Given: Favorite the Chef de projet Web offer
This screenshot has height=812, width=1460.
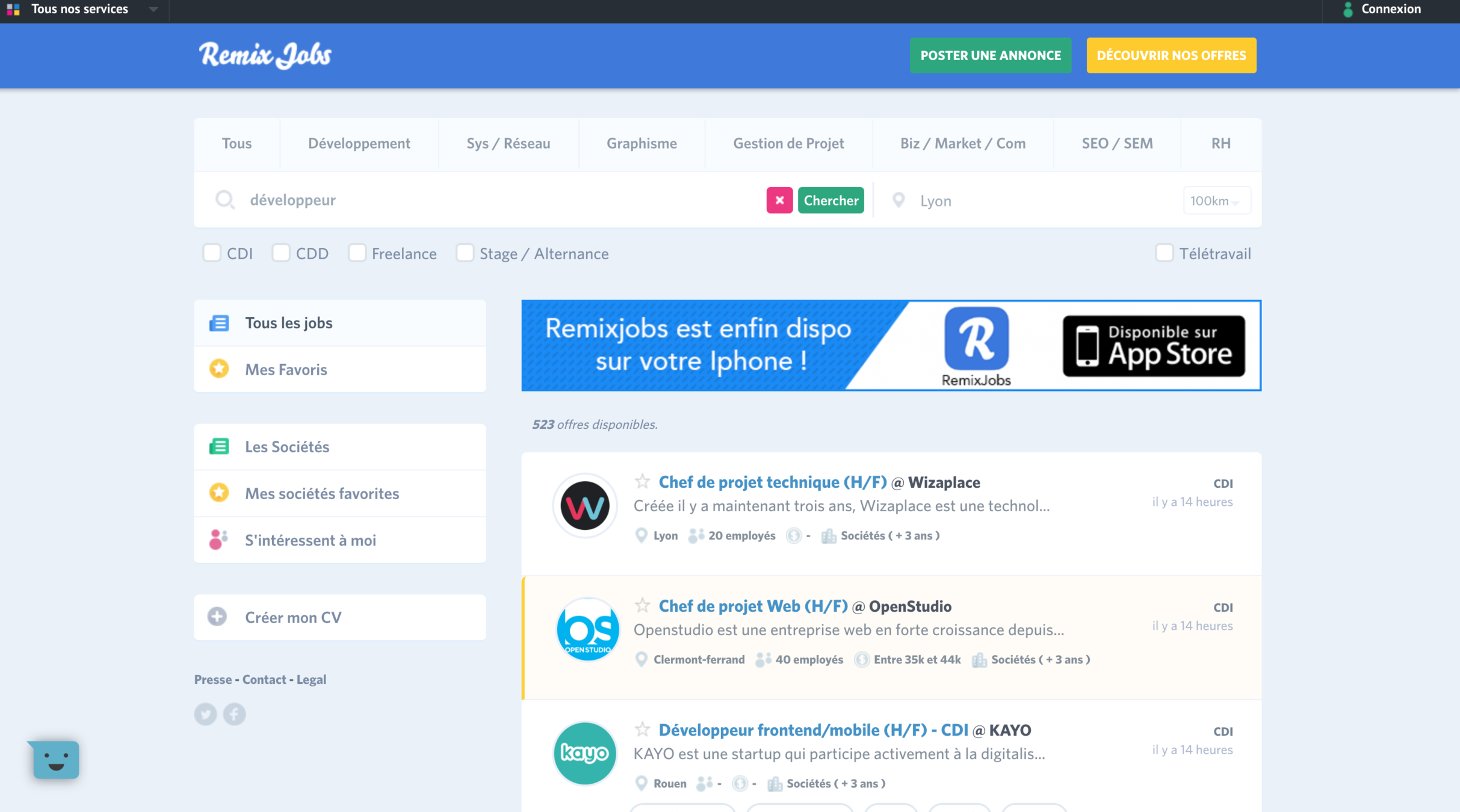Looking at the screenshot, I should [x=642, y=606].
